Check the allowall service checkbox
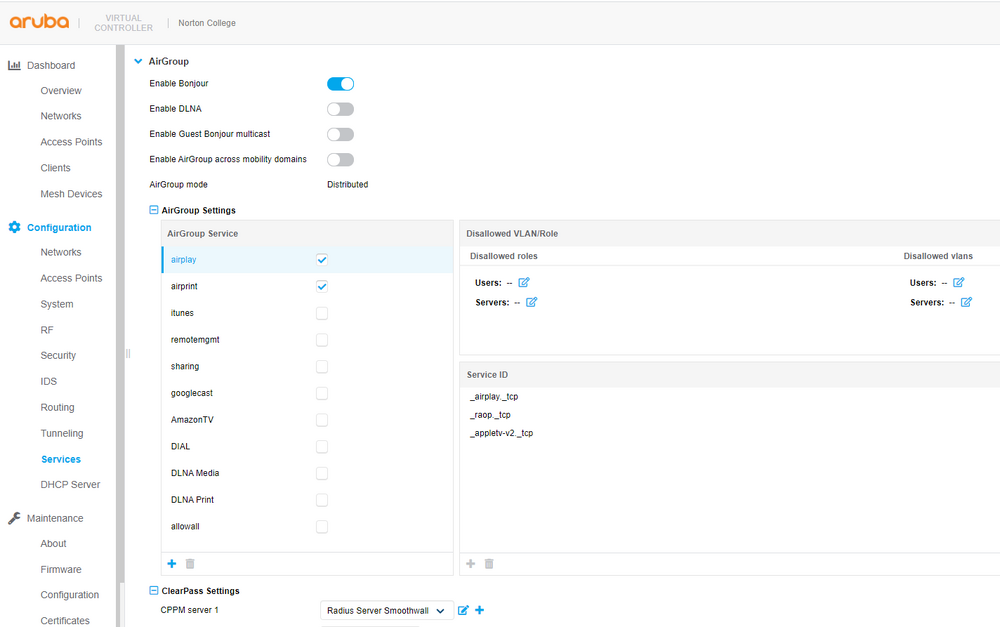This screenshot has height=627, width=1000. (322, 527)
